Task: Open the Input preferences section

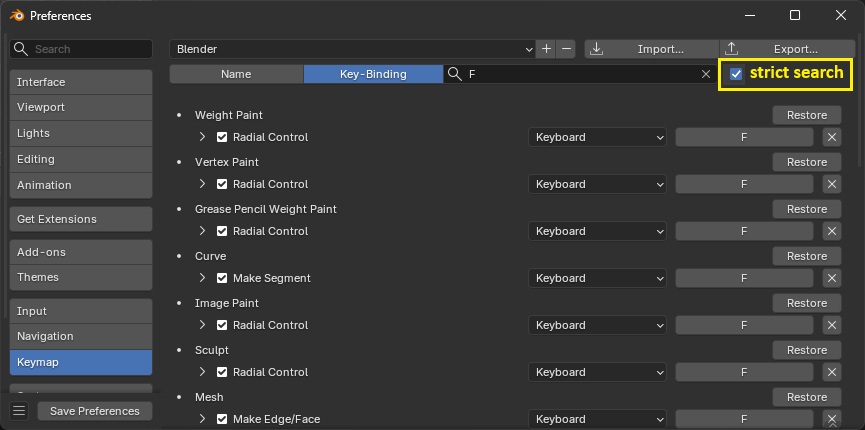Action: [81, 311]
